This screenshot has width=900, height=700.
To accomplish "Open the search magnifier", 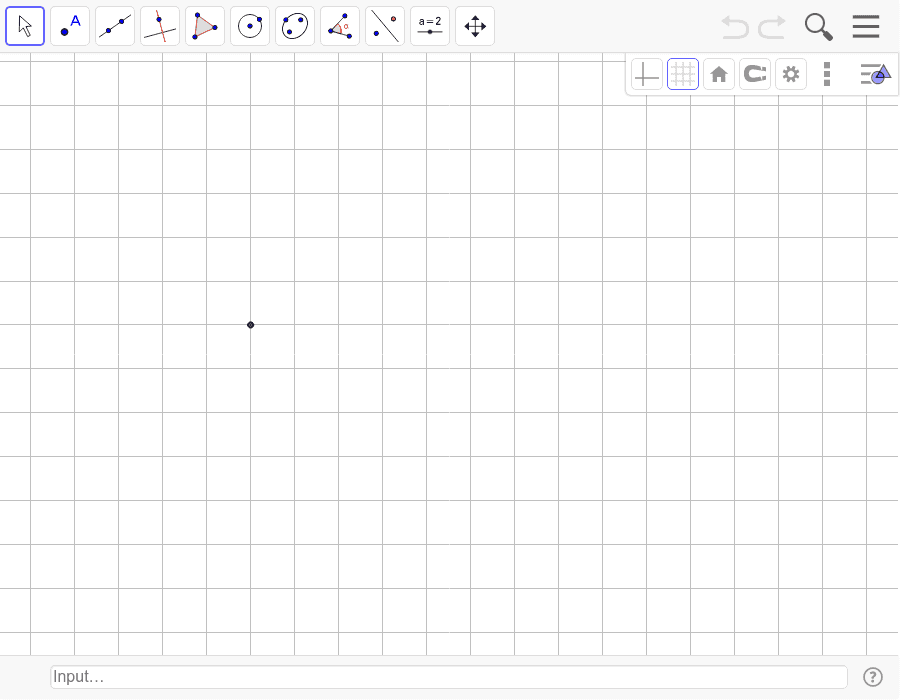I will (x=818, y=27).
